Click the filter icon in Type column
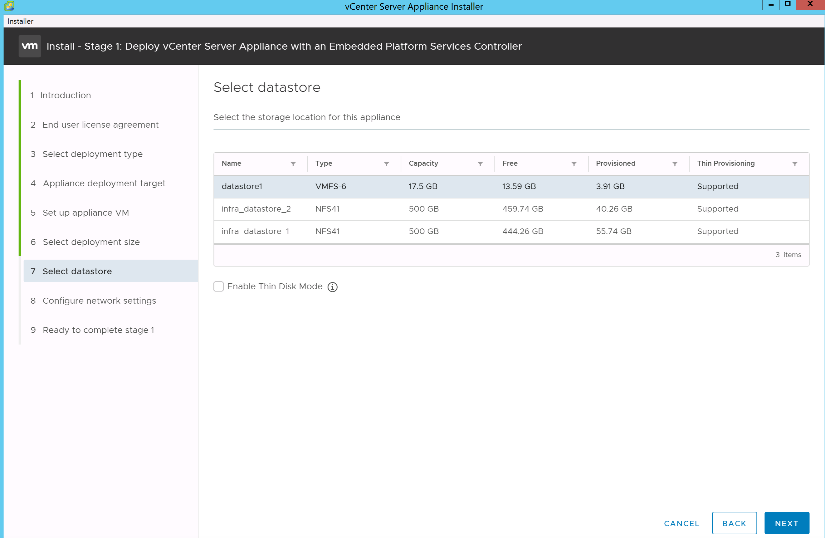Image resolution: width=825 pixels, height=538 pixels. tap(386, 163)
